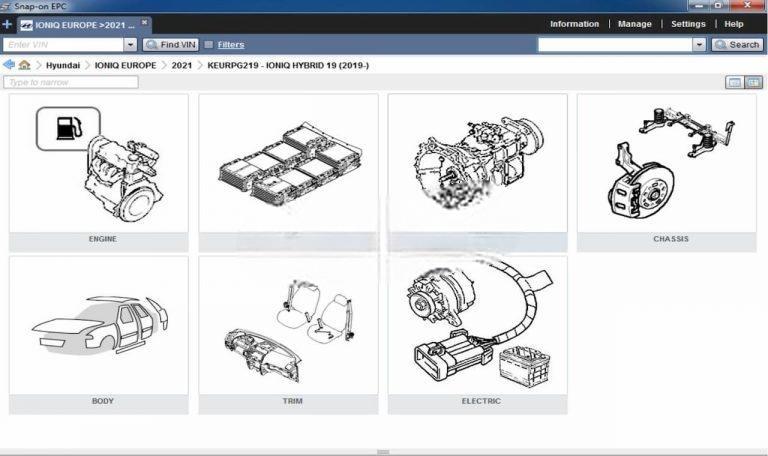Select Hyundai in the breadcrumb
The width and height of the screenshot is (768, 456).
click(x=63, y=65)
